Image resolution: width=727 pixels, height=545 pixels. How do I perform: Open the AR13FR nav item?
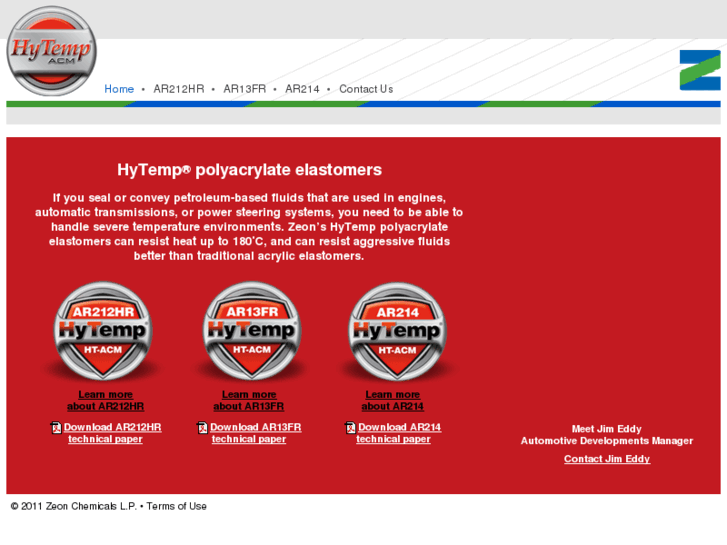tap(245, 89)
